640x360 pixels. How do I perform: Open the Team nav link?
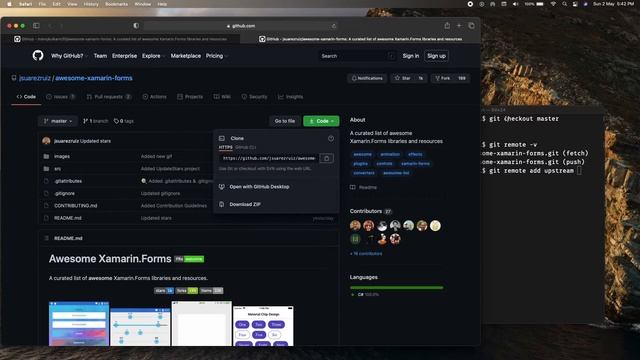point(100,56)
